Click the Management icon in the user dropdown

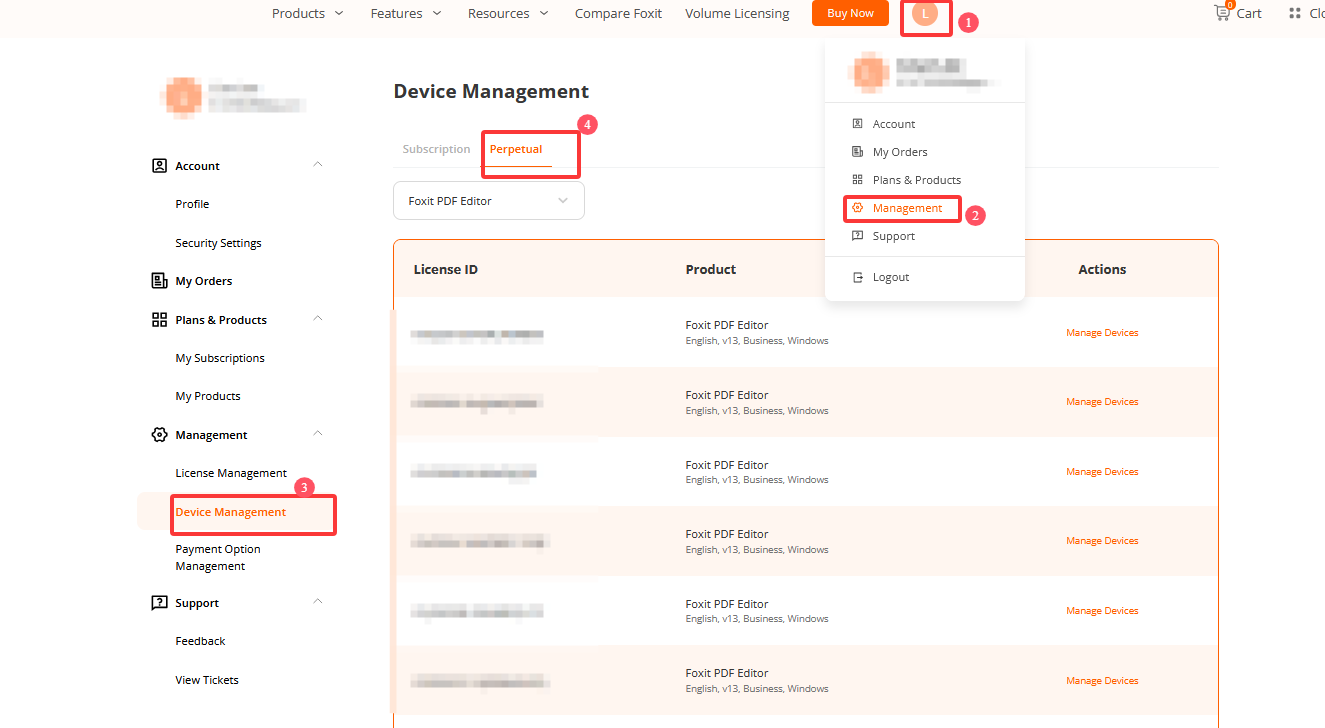click(x=857, y=208)
